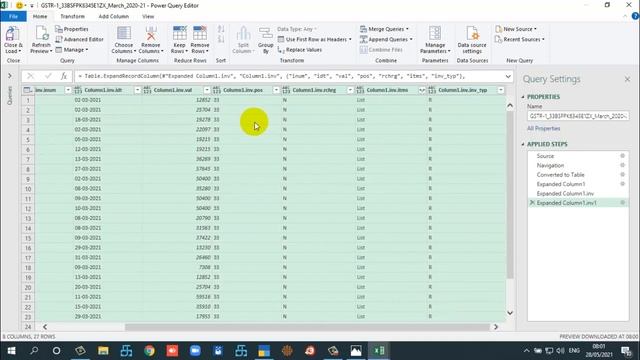Switch to the Transform tab
This screenshot has width=640, height=360.
(73, 16)
